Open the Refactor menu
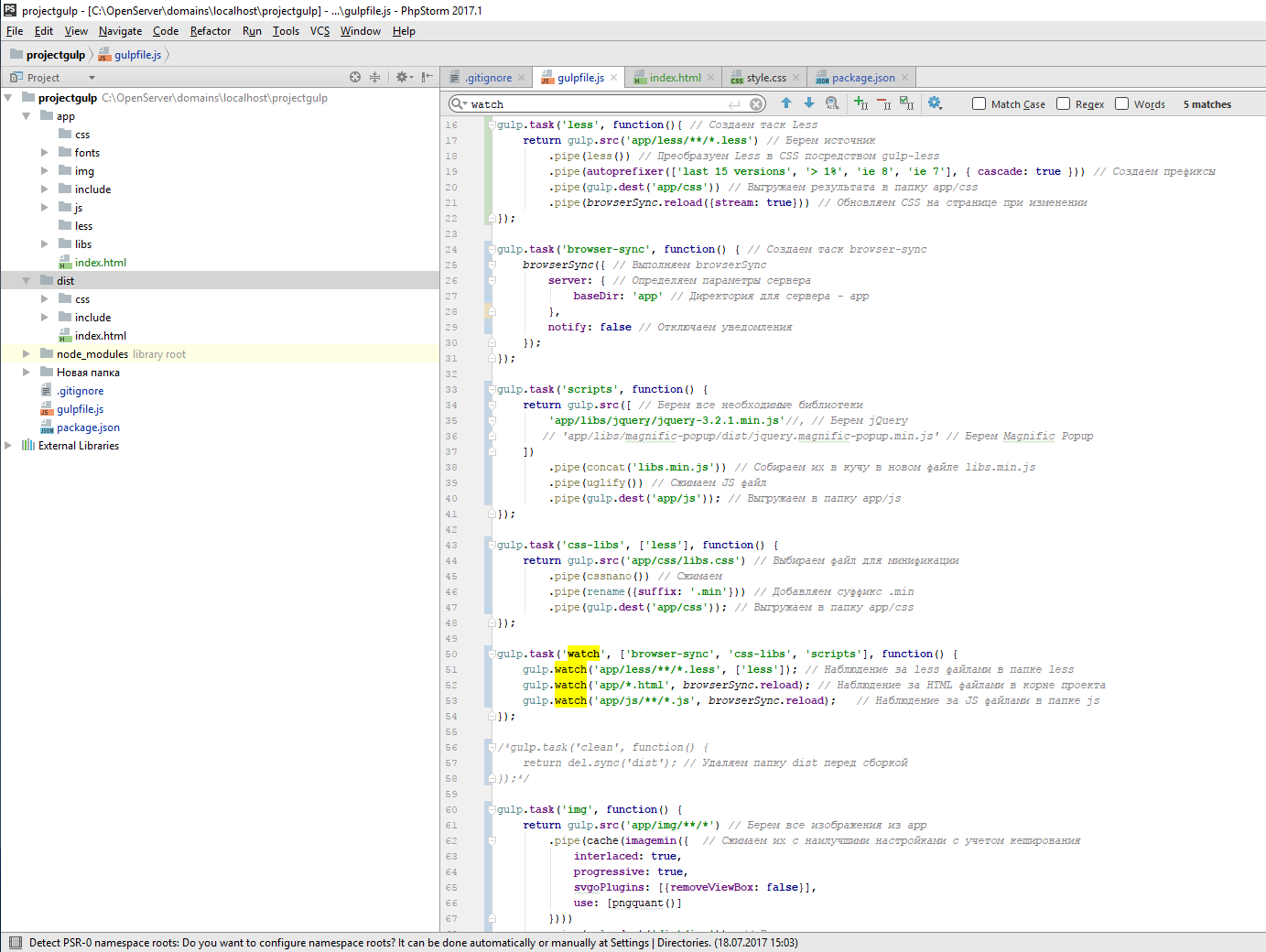Viewport: 1266px width, 952px height. pyautogui.click(x=211, y=31)
